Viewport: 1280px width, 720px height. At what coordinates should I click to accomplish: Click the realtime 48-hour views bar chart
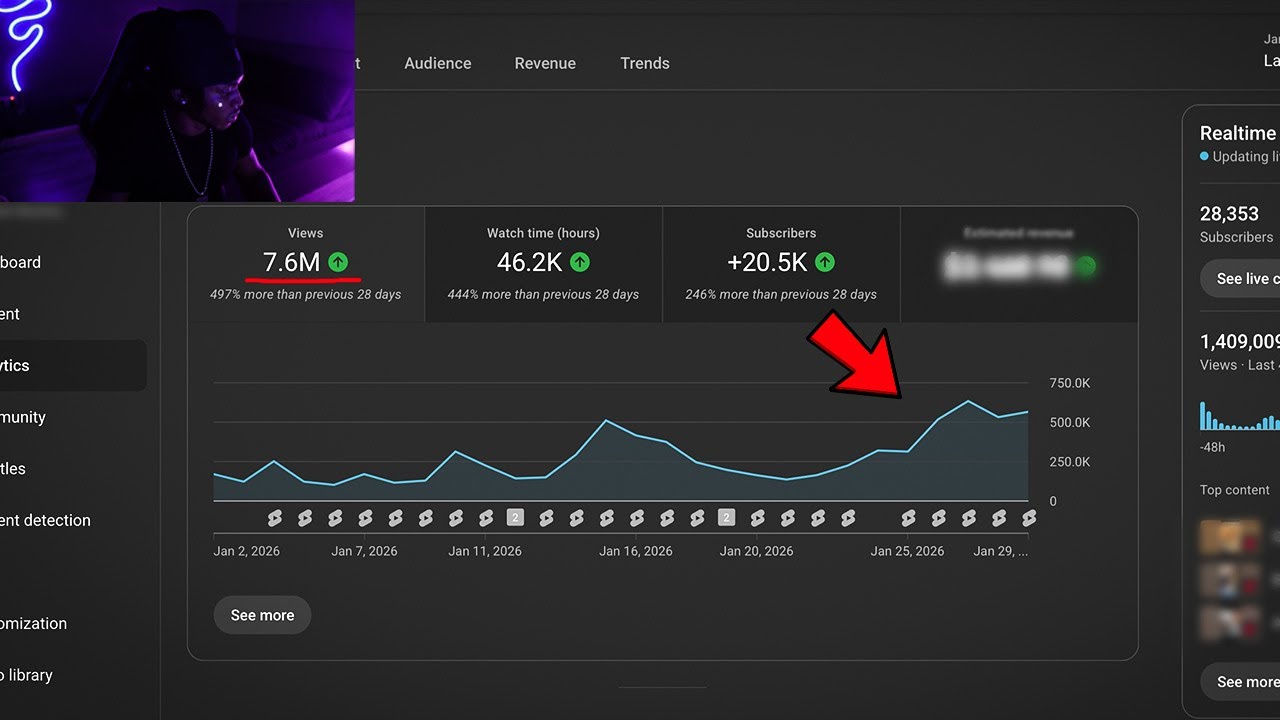[x=1239, y=414]
